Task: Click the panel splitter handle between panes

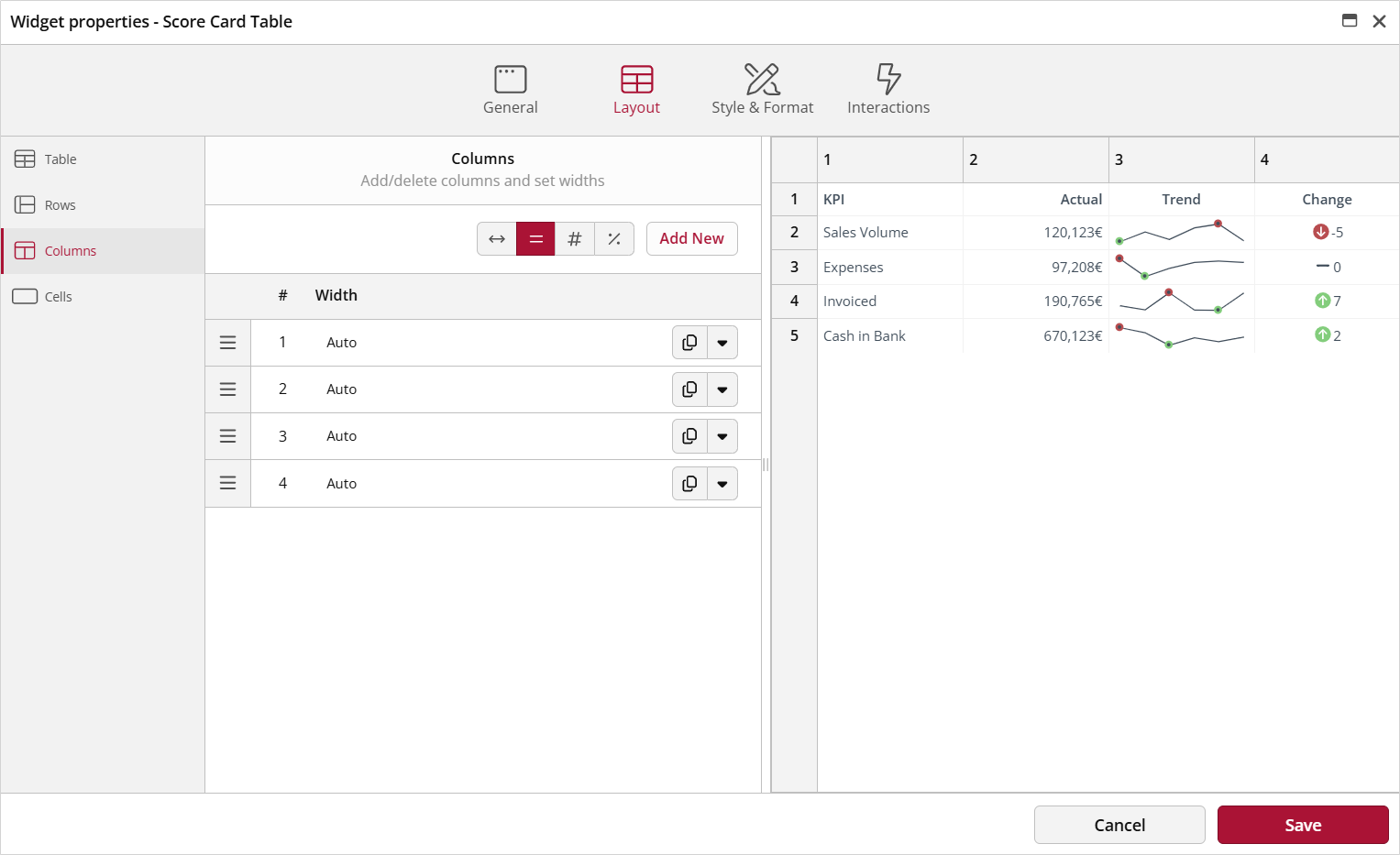Action: click(766, 465)
